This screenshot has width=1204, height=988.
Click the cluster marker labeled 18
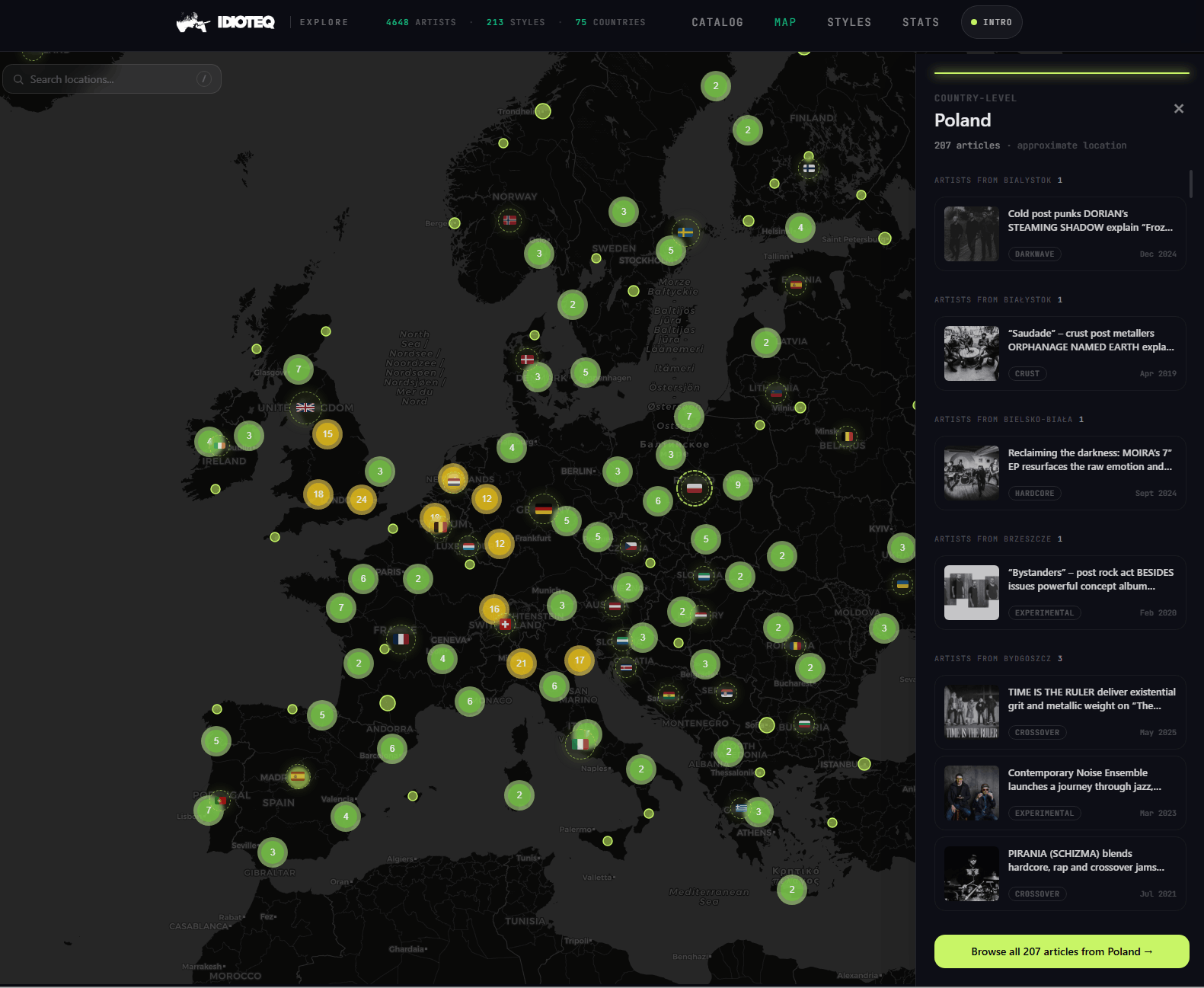pyautogui.click(x=318, y=494)
